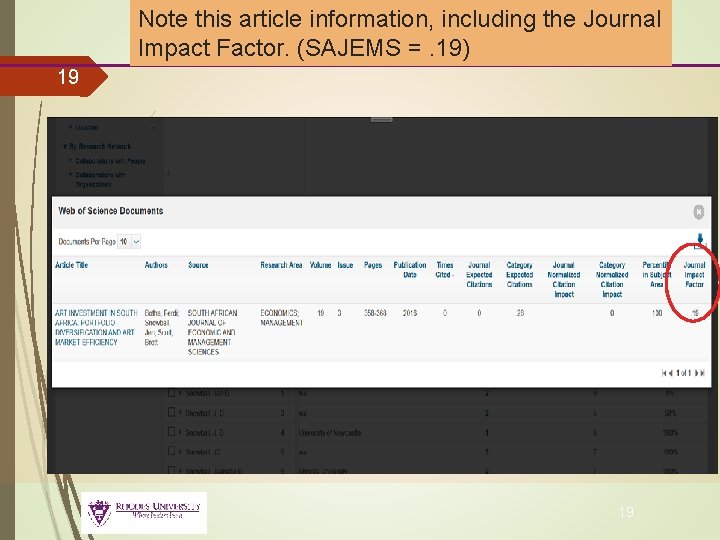Select the .28 category expected citations value
720x540 pixels.
coord(519,313)
